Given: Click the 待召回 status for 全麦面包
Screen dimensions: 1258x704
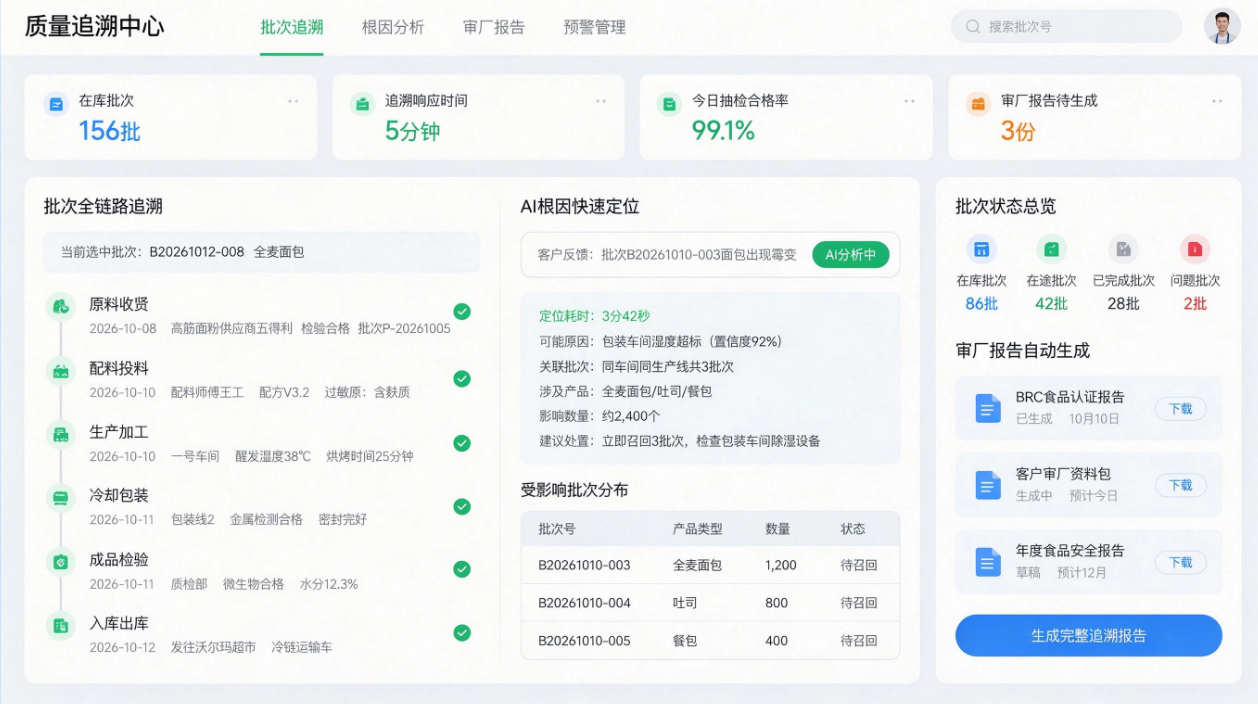Looking at the screenshot, I should [859, 565].
